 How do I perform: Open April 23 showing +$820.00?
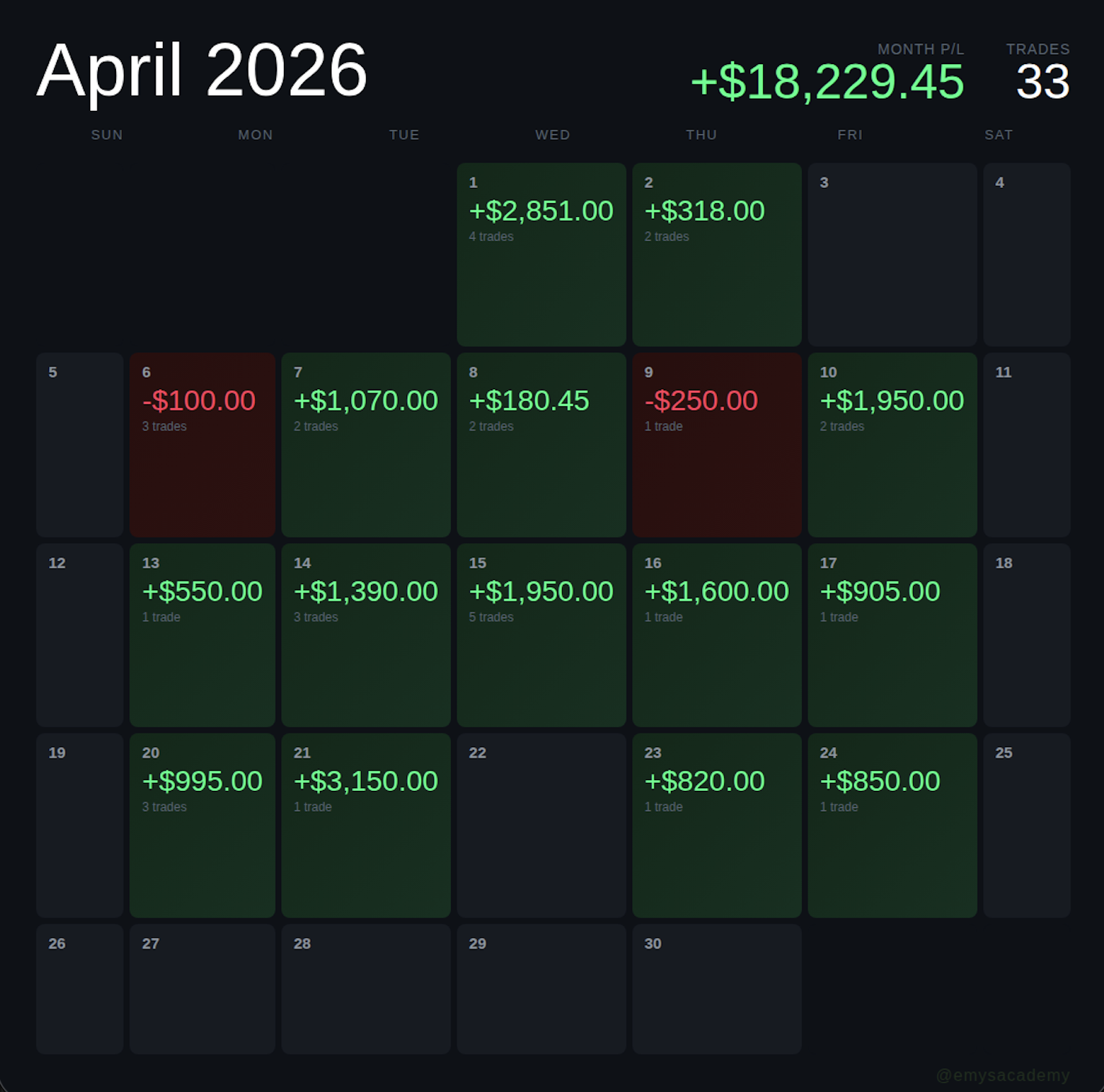[x=717, y=825]
